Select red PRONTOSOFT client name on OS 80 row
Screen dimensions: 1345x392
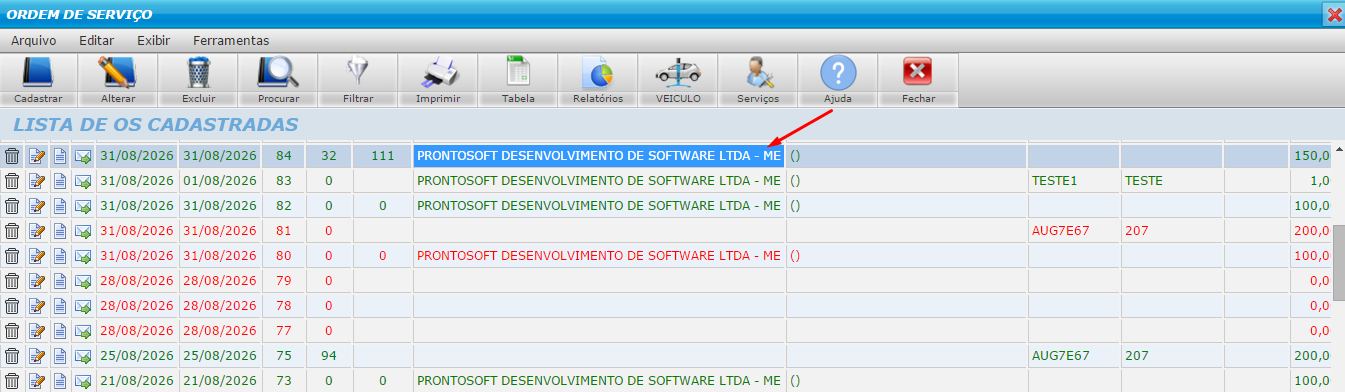pyautogui.click(x=599, y=256)
